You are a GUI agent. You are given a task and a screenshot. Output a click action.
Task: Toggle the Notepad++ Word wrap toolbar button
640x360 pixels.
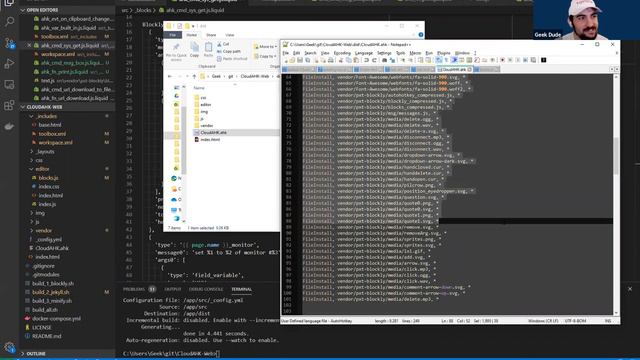coord(438,60)
